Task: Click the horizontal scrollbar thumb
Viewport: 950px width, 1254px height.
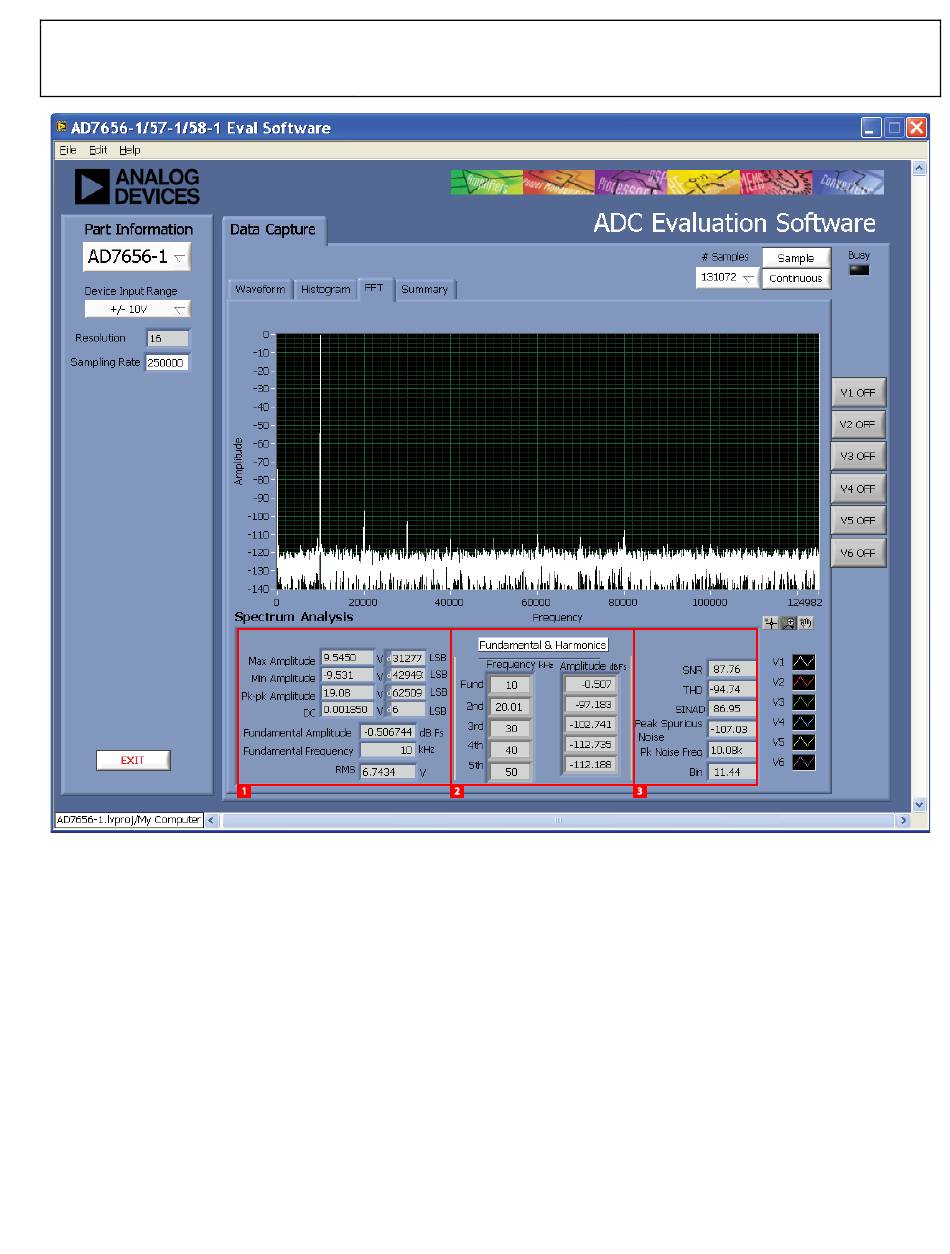Action: (558, 820)
